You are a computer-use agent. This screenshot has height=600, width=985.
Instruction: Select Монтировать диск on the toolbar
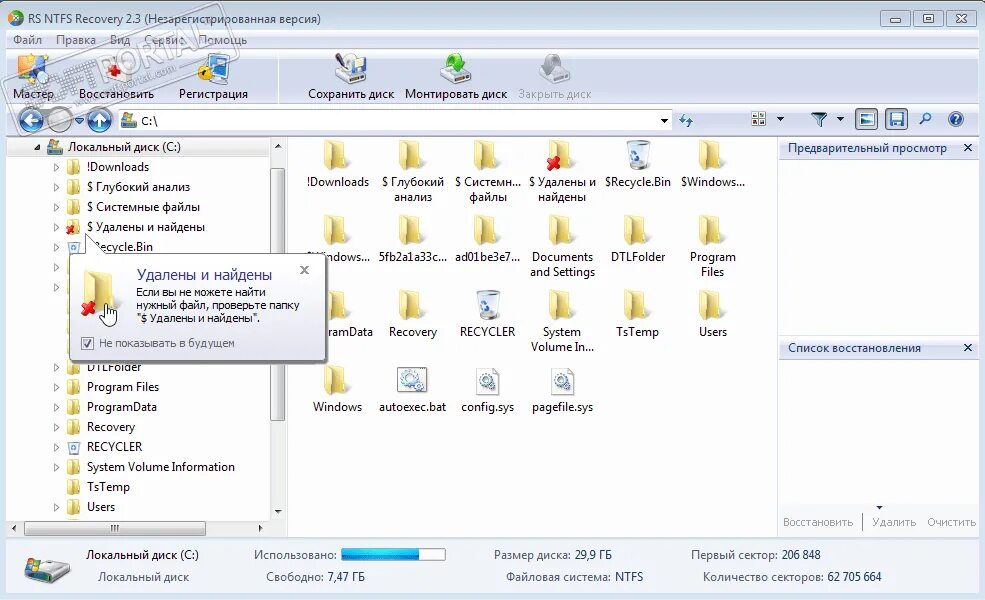[x=457, y=75]
